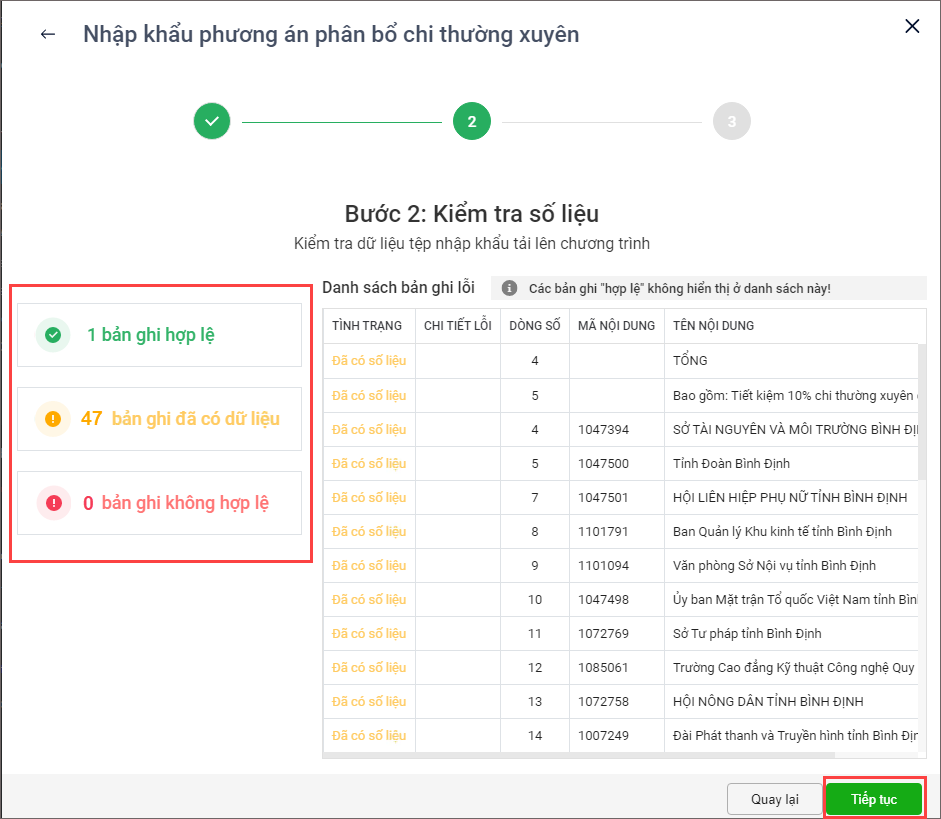Filter by 1 bản ghi hợp lệ card
Viewport: 941px width, 819px height.
(159, 335)
